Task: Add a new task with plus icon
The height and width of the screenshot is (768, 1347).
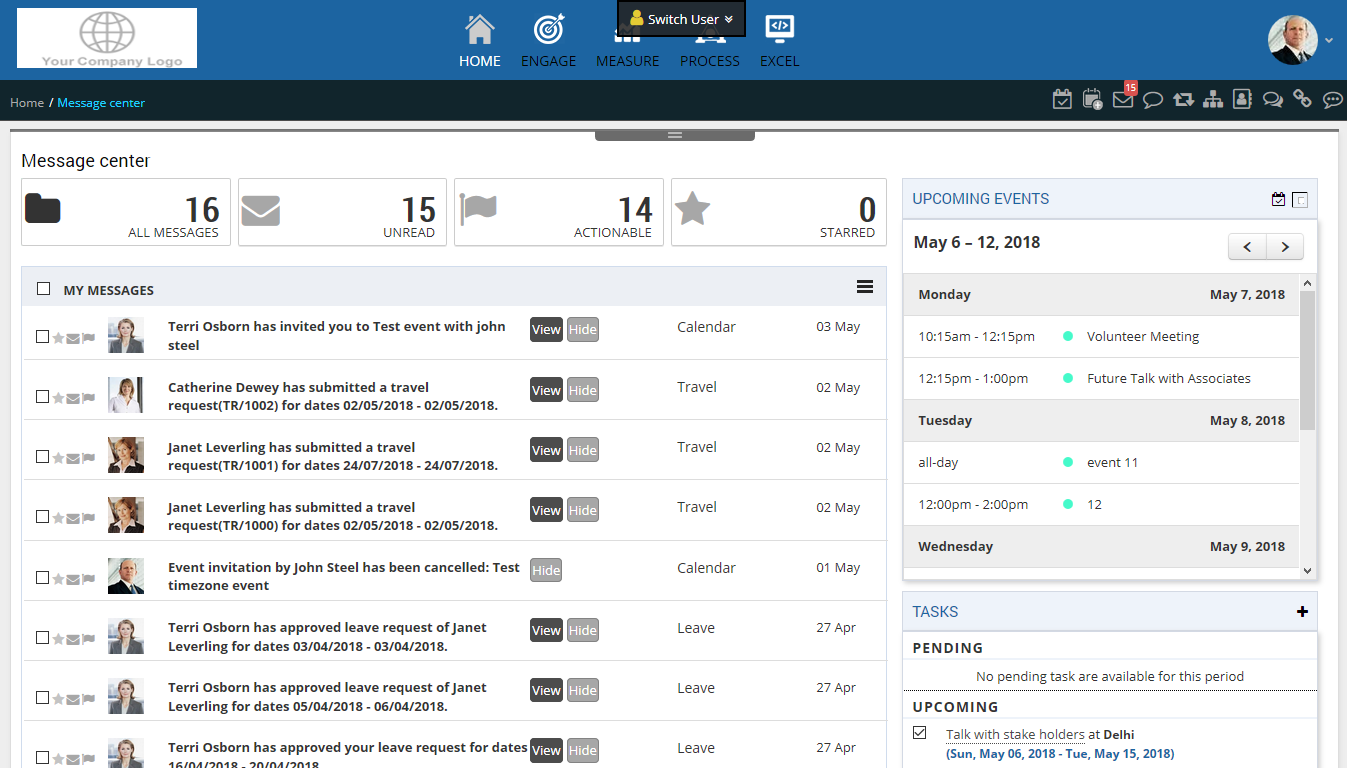Action: (x=1302, y=611)
